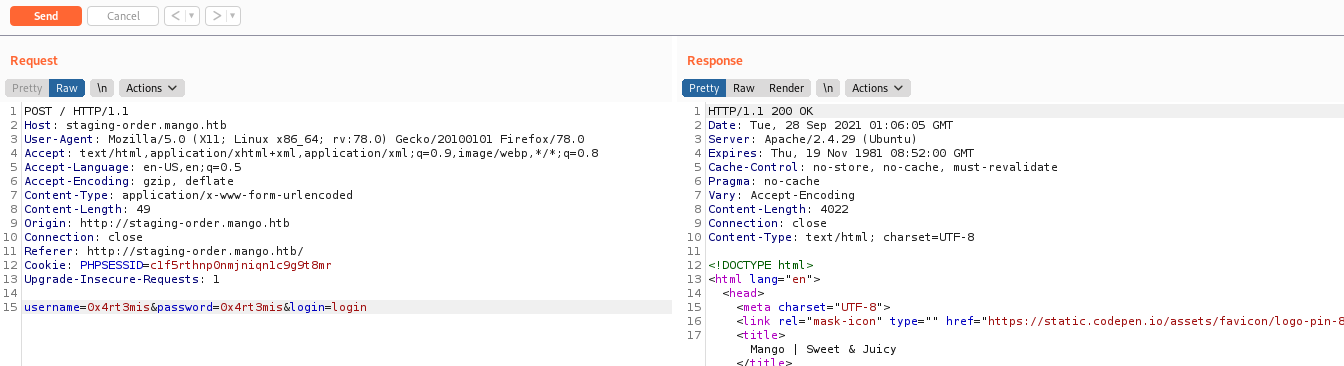
Task: Go back with the previous history arrow
Action: (174, 16)
